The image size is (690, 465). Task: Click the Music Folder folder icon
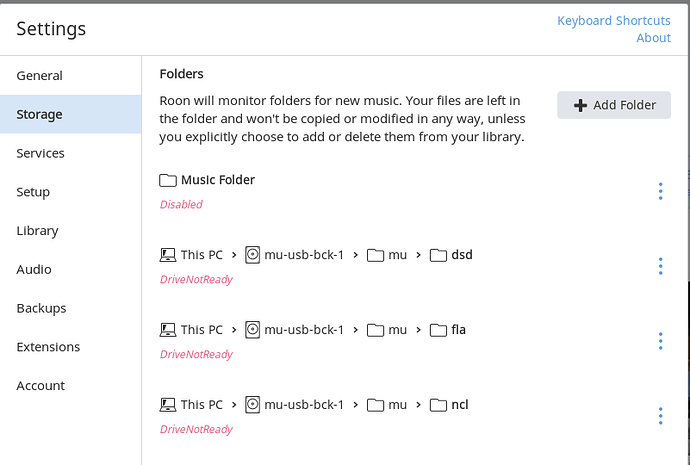pyautogui.click(x=168, y=180)
